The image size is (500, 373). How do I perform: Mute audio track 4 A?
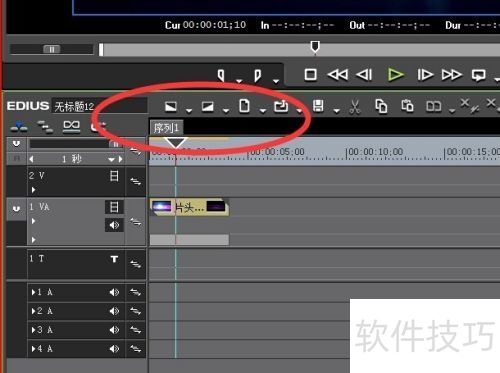(114, 349)
